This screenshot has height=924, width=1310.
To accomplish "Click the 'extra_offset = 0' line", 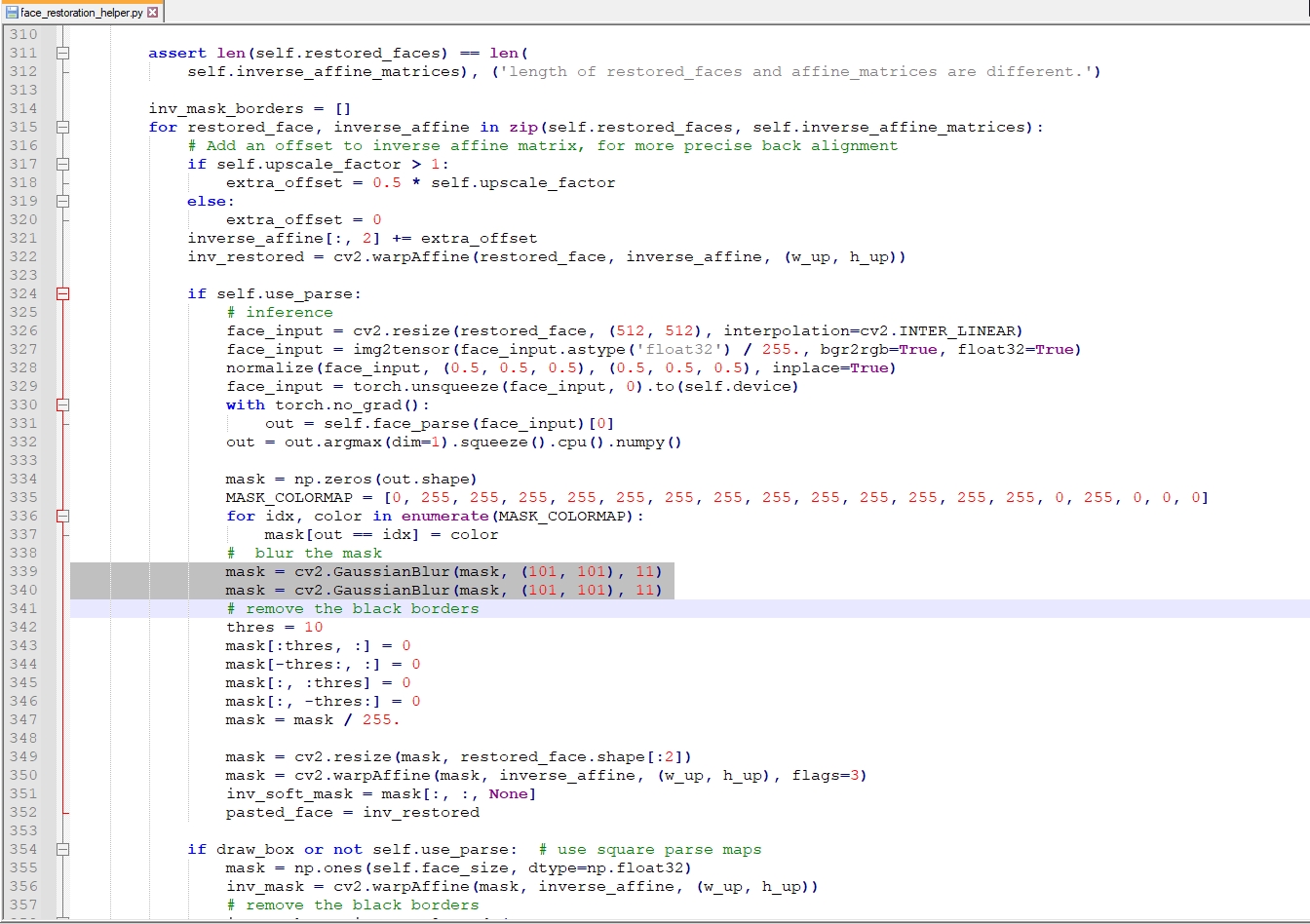I will [x=304, y=220].
